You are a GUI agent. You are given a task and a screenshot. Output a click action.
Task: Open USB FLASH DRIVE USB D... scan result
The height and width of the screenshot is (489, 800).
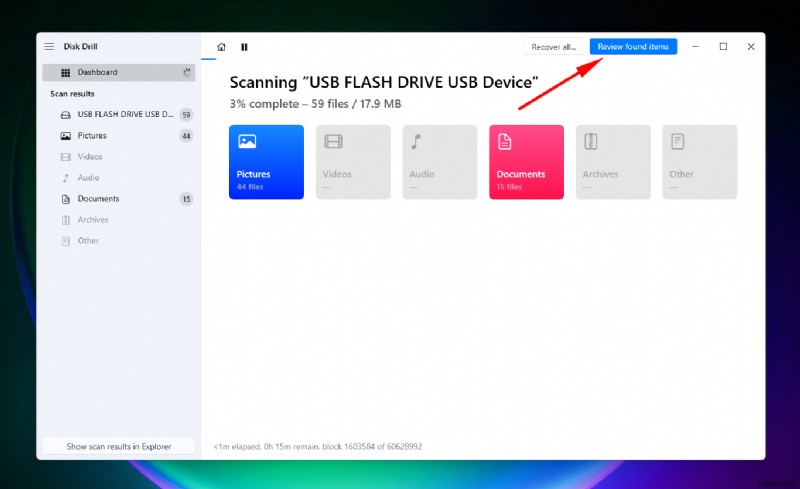[x=118, y=114]
